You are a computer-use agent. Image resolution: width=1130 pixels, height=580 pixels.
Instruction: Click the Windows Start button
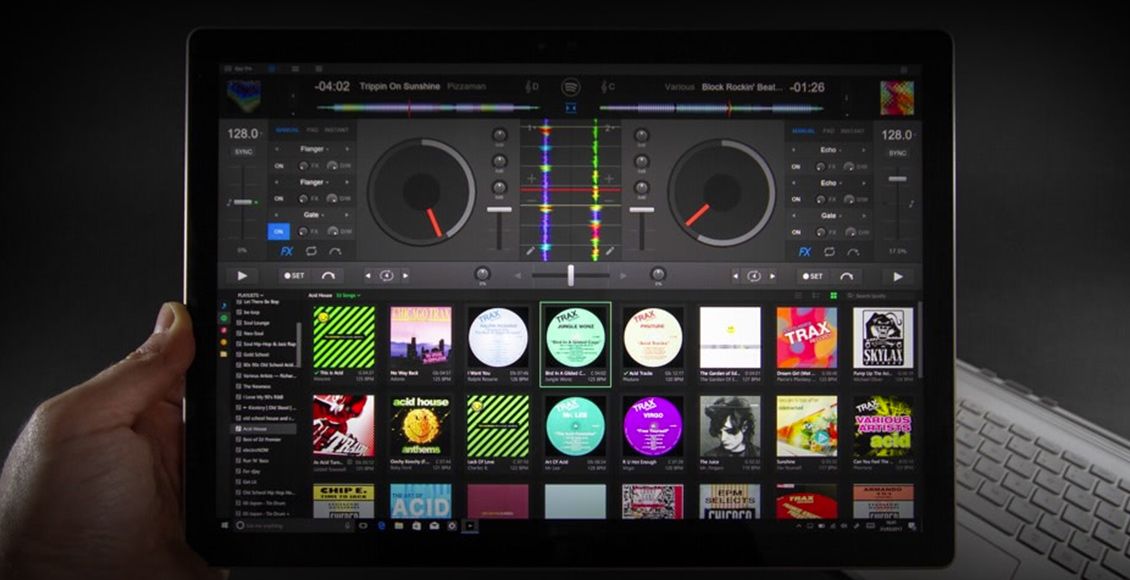[x=224, y=526]
